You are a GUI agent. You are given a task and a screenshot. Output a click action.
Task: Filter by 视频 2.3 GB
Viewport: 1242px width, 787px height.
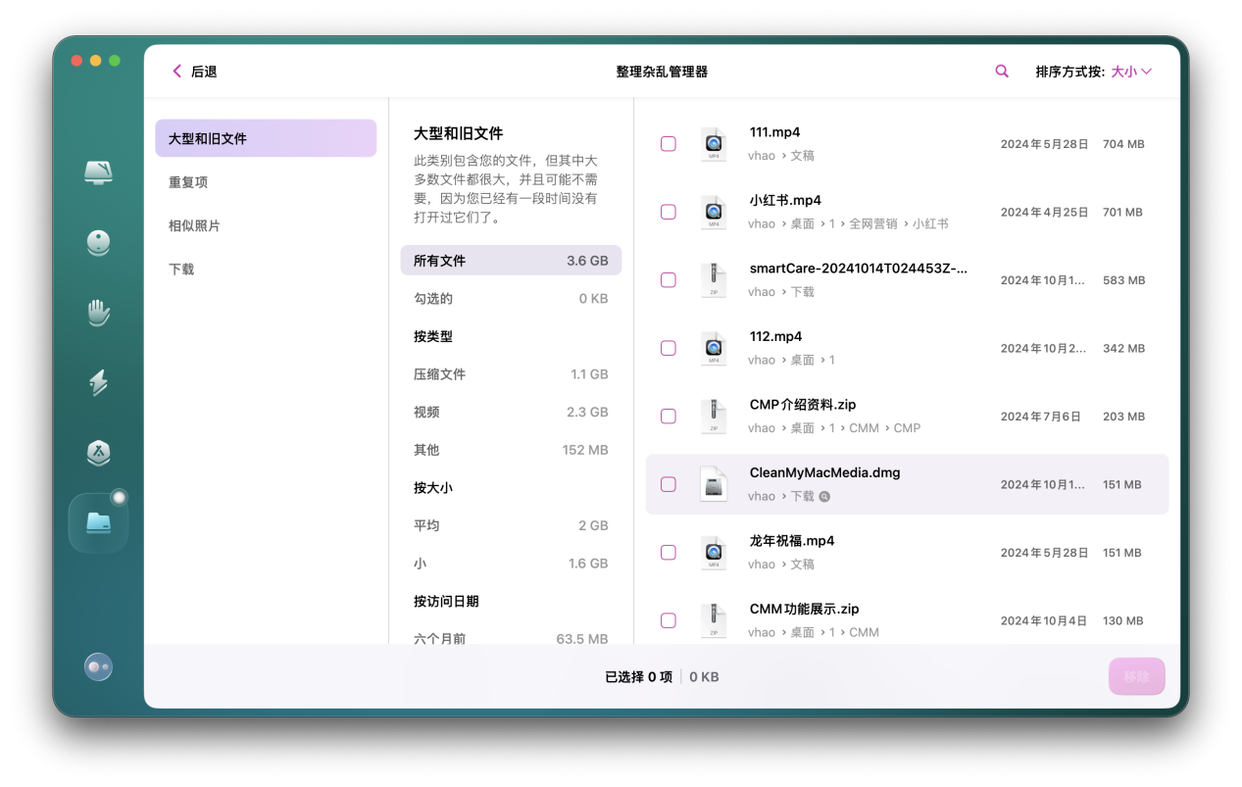(511, 412)
